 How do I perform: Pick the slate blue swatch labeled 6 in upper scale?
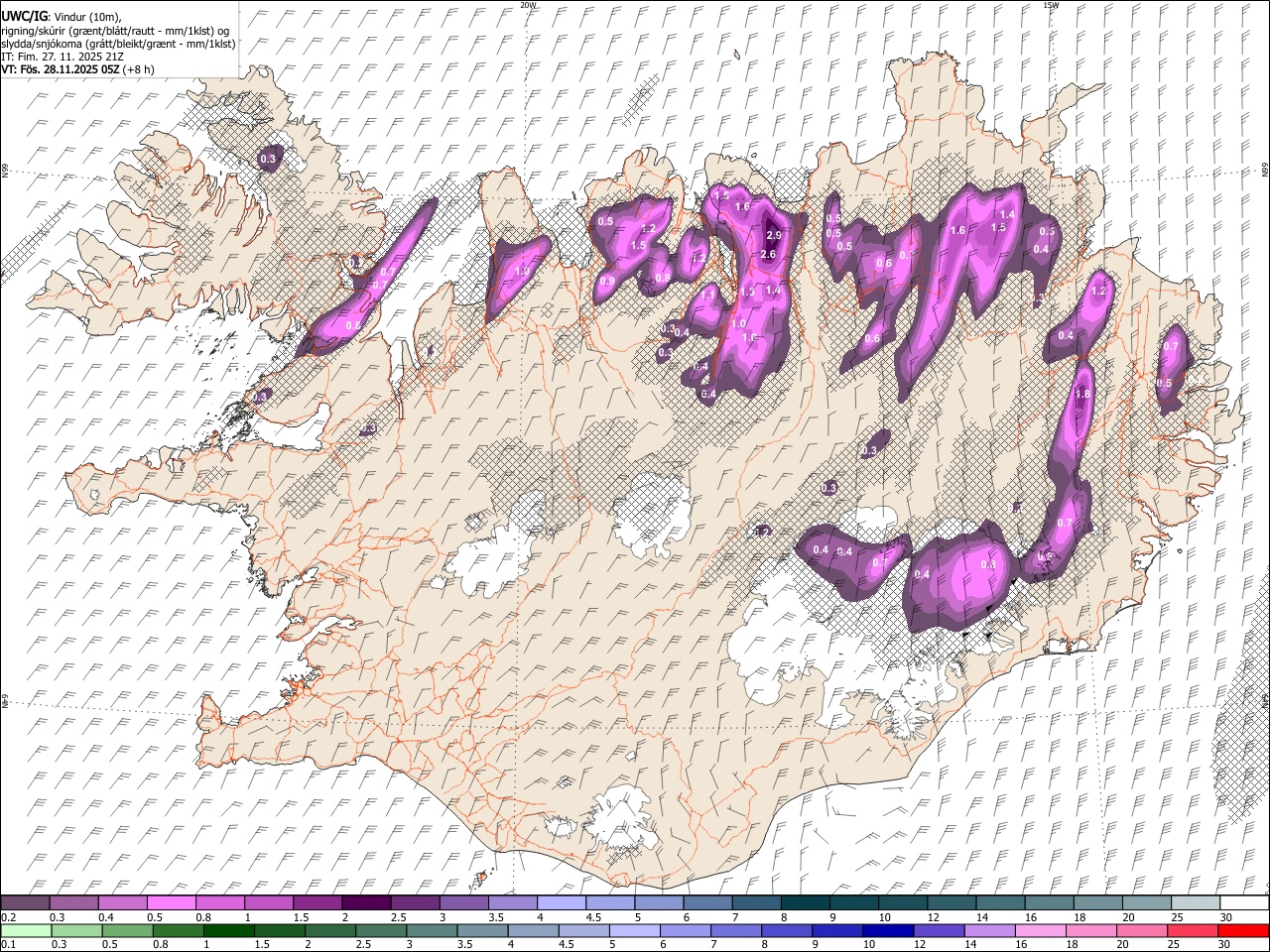point(707,902)
